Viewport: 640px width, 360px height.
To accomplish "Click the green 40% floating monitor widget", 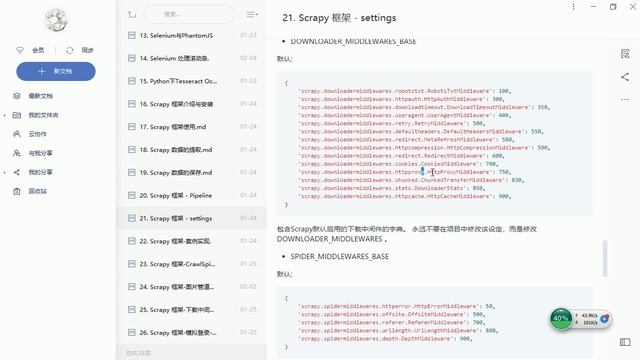I will (x=560, y=319).
